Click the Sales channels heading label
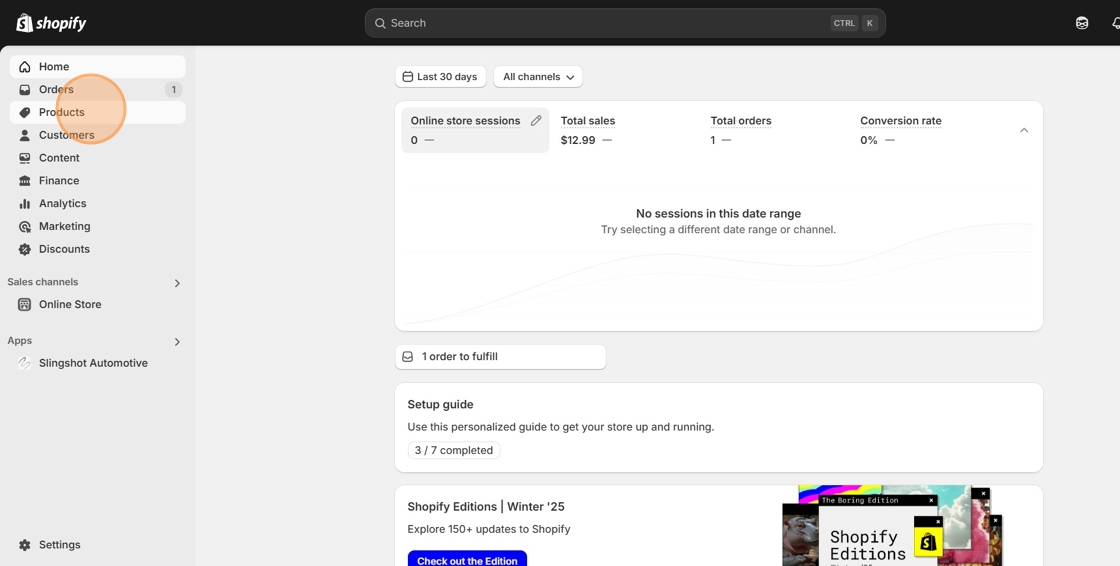Image resolution: width=1120 pixels, height=566 pixels. click(x=43, y=282)
